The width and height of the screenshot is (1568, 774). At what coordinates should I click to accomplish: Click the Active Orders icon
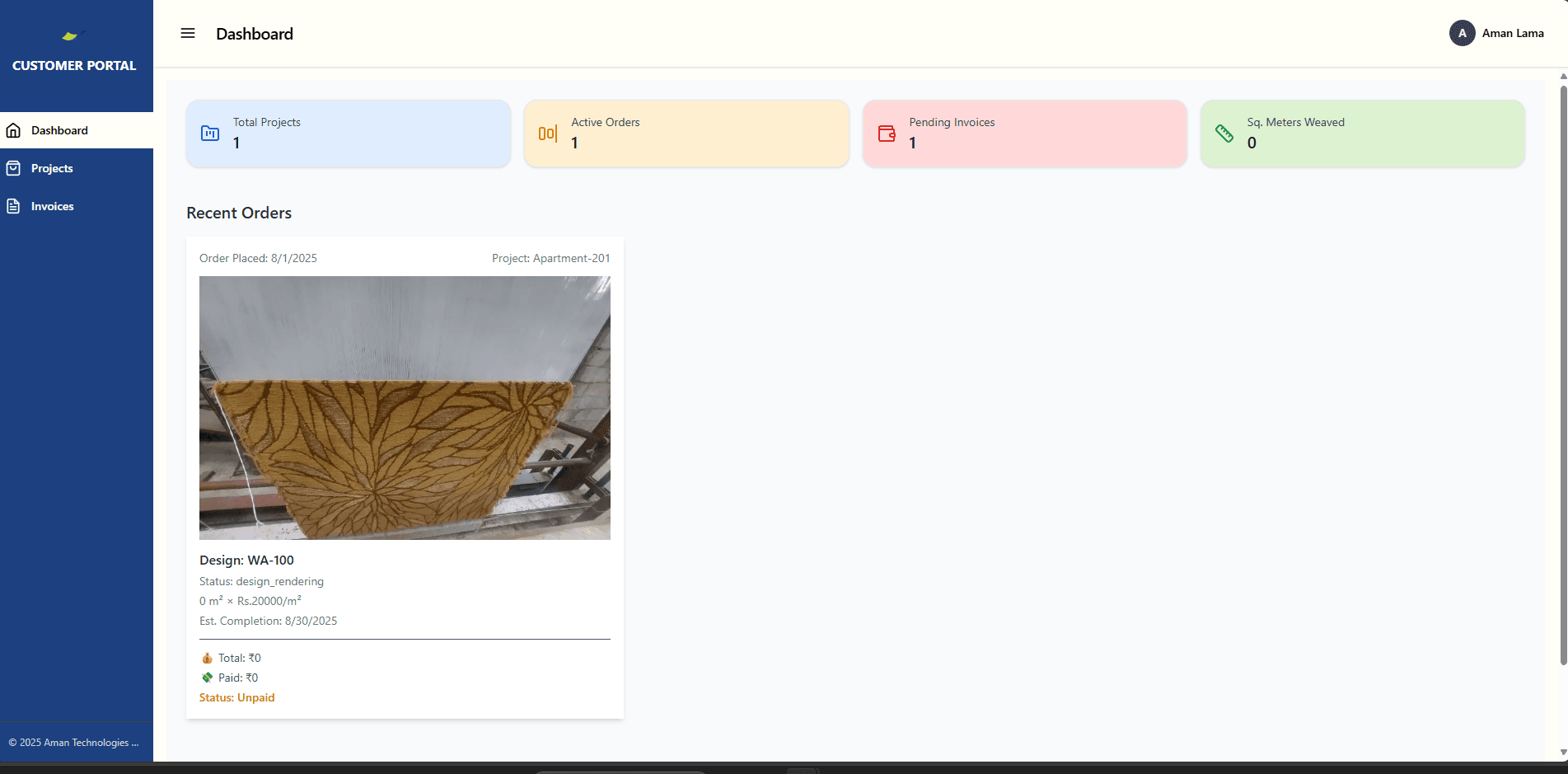548,134
